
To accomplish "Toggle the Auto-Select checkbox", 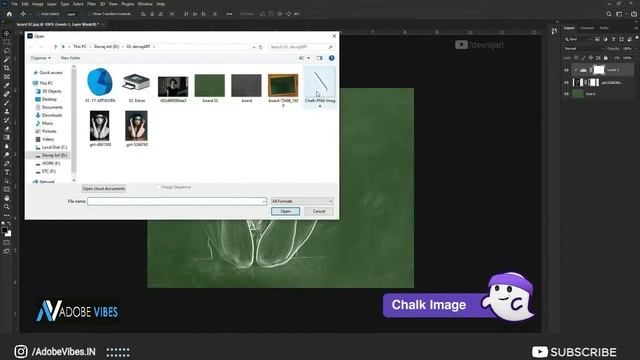I will coord(38,14).
